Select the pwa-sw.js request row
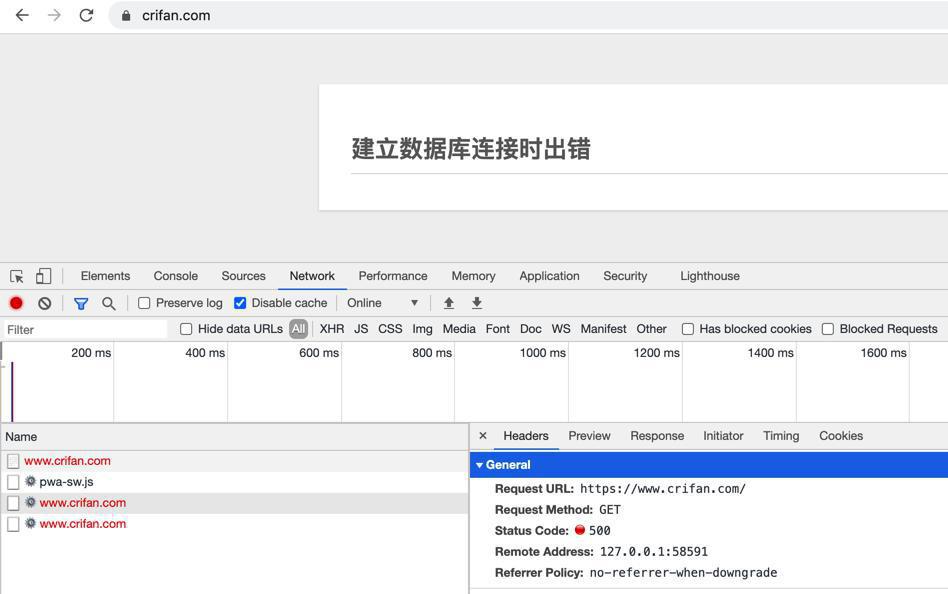This screenshot has width=948, height=594. (235, 482)
